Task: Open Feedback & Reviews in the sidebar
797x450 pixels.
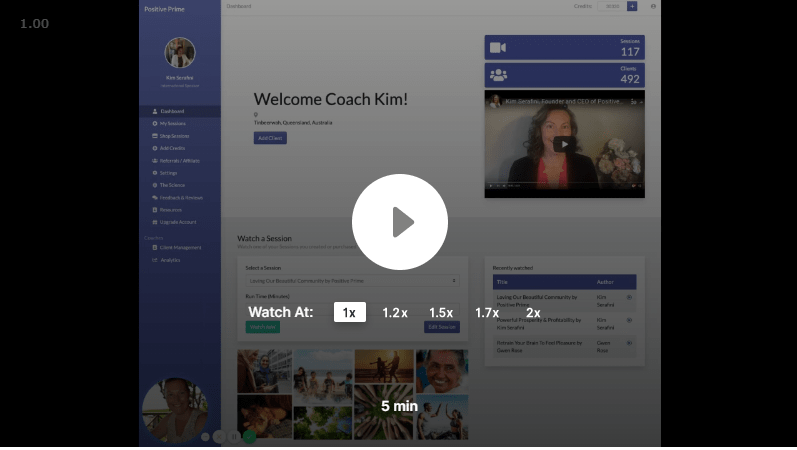Action: click(x=180, y=198)
